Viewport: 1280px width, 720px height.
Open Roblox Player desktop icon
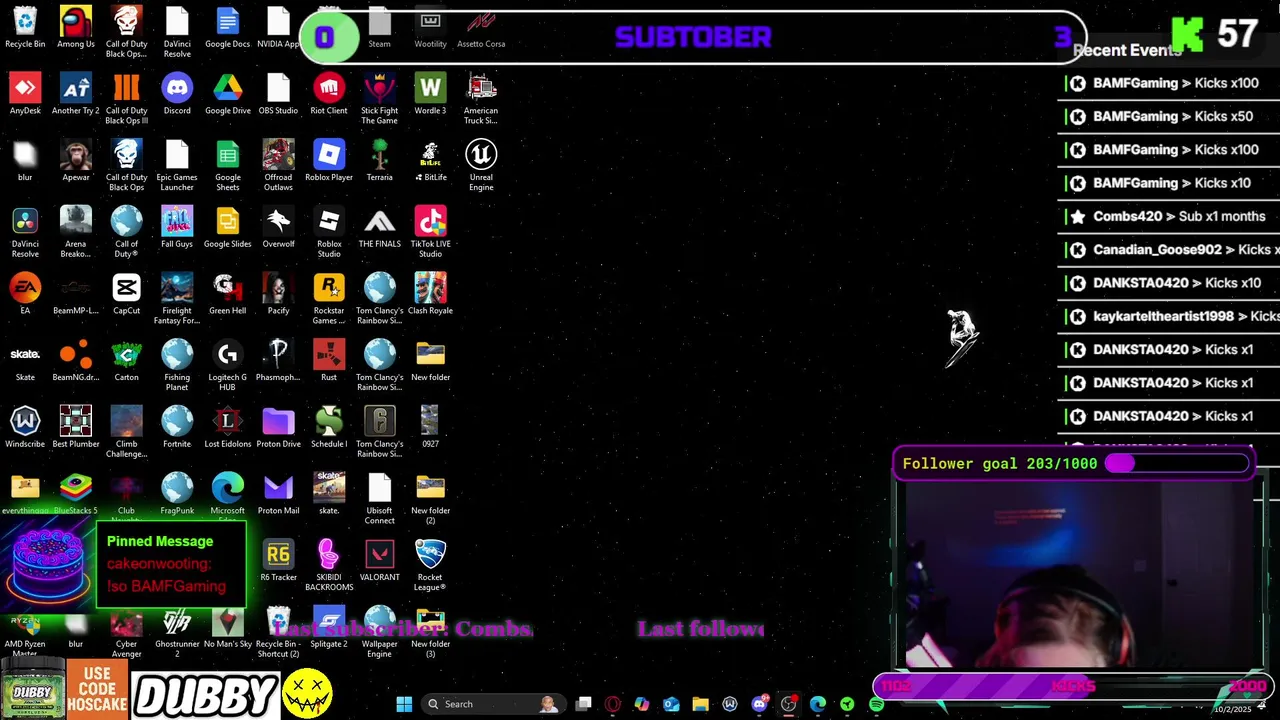(329, 161)
